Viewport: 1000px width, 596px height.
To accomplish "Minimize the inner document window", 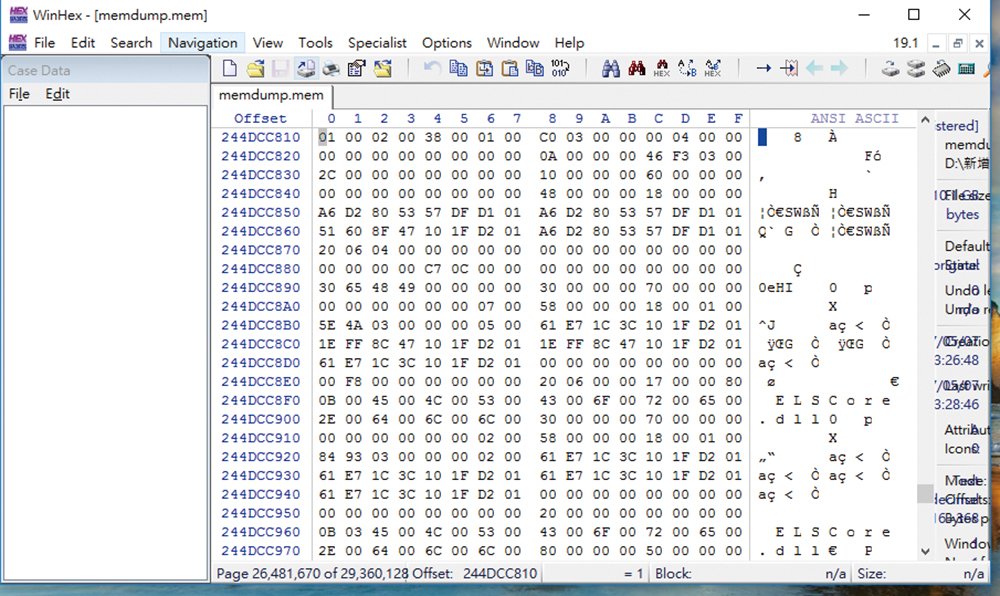I will tap(936, 44).
